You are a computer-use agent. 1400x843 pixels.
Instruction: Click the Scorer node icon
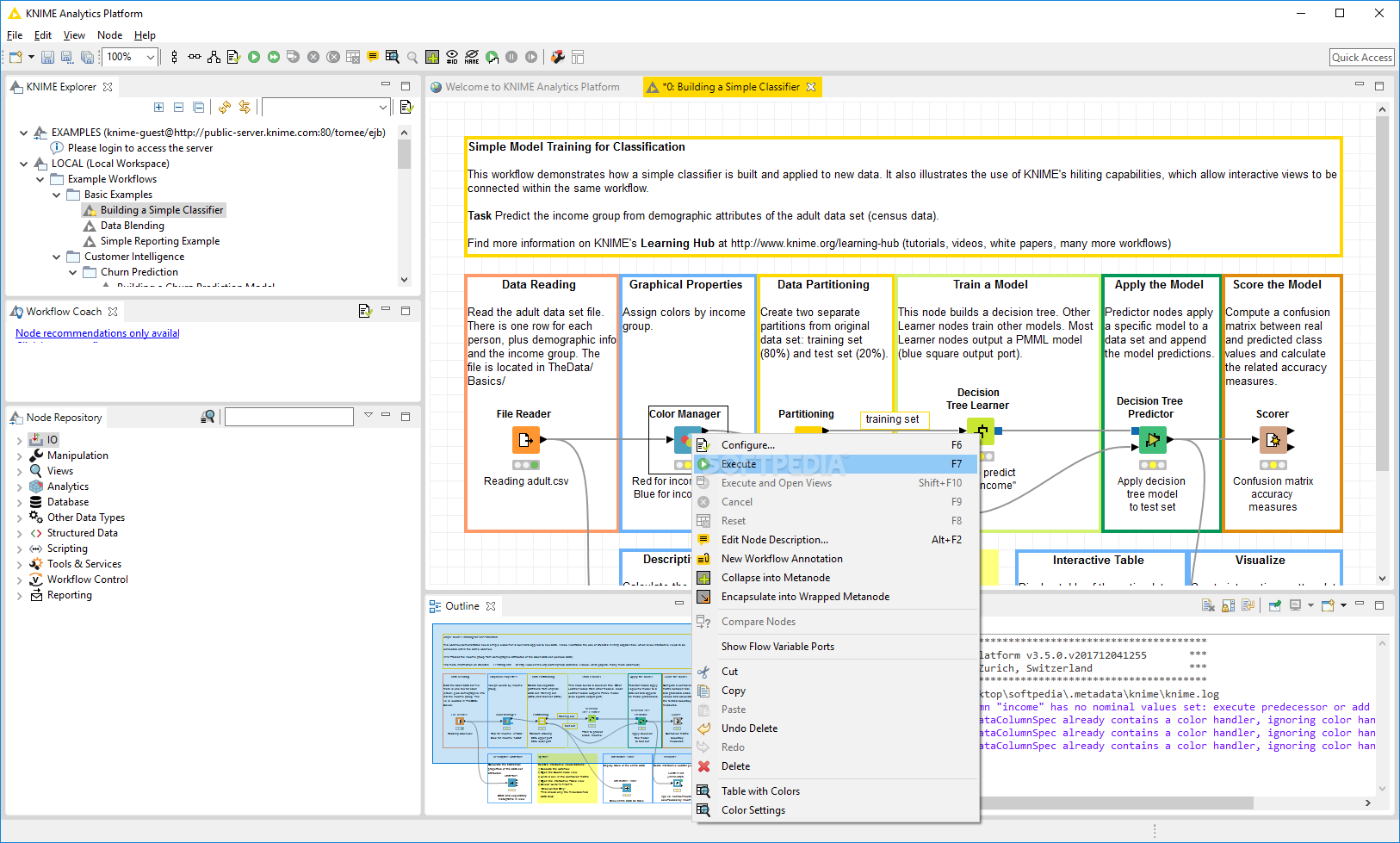coord(1273,440)
